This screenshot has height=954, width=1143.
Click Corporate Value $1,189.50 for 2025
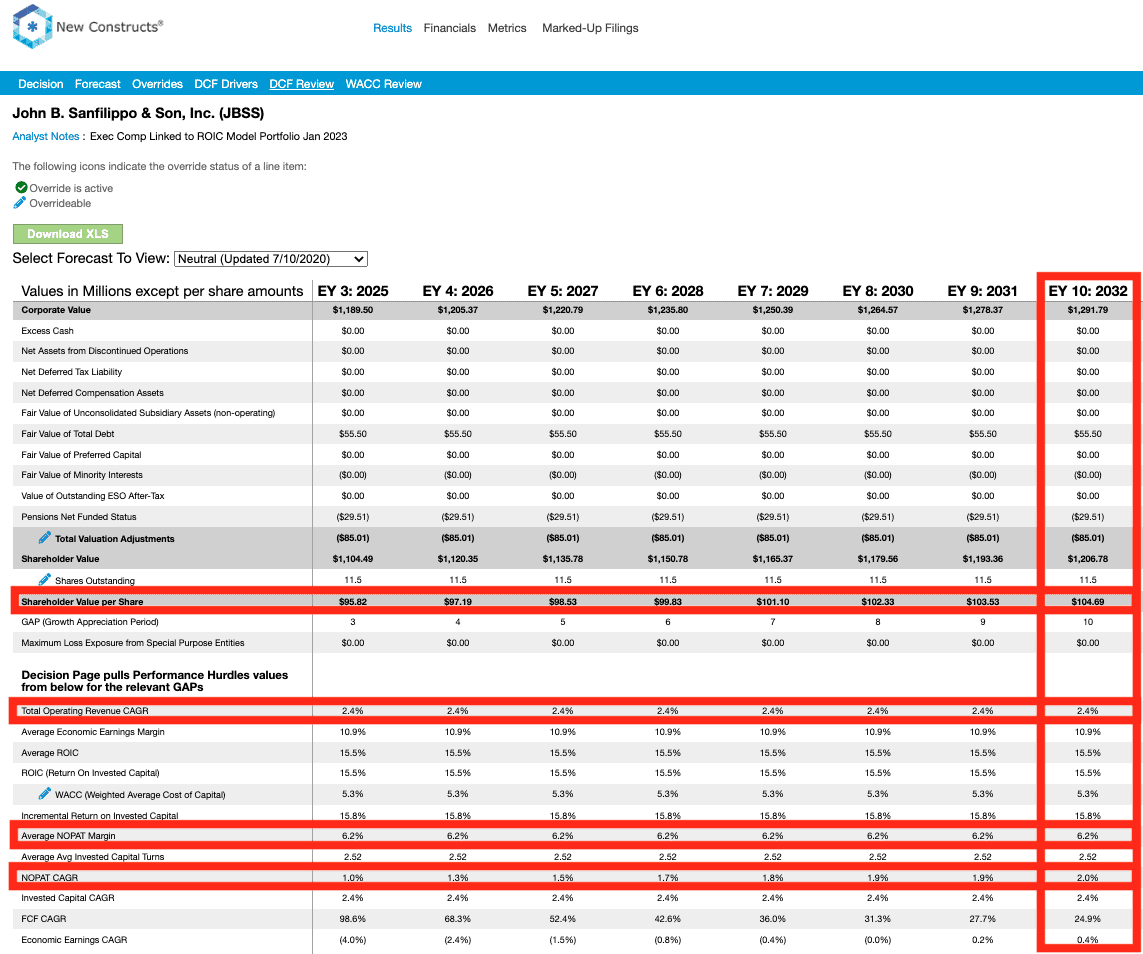[353, 310]
